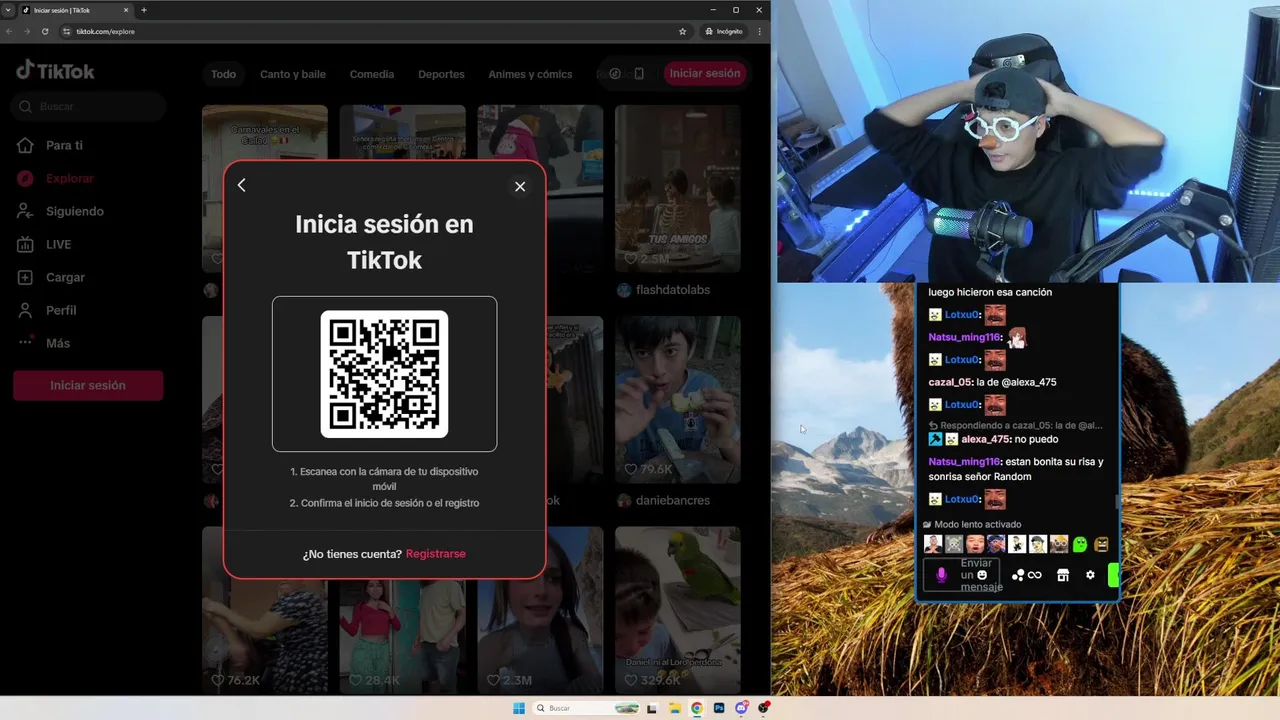Click the browser forward arrow
Viewport: 1280px width, 720px height.
pos(27,31)
